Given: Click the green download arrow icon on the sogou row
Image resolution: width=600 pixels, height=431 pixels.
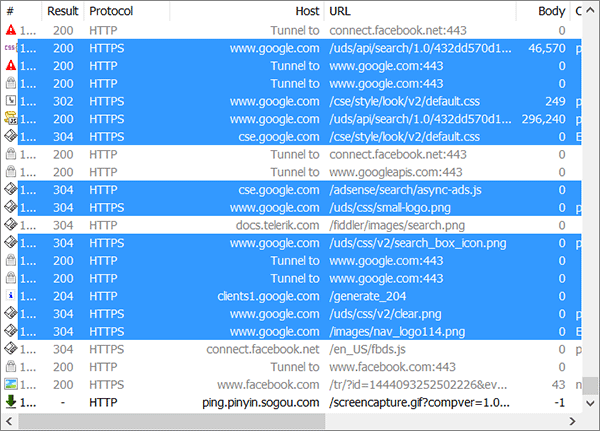Looking at the screenshot, I should (x=11, y=402).
